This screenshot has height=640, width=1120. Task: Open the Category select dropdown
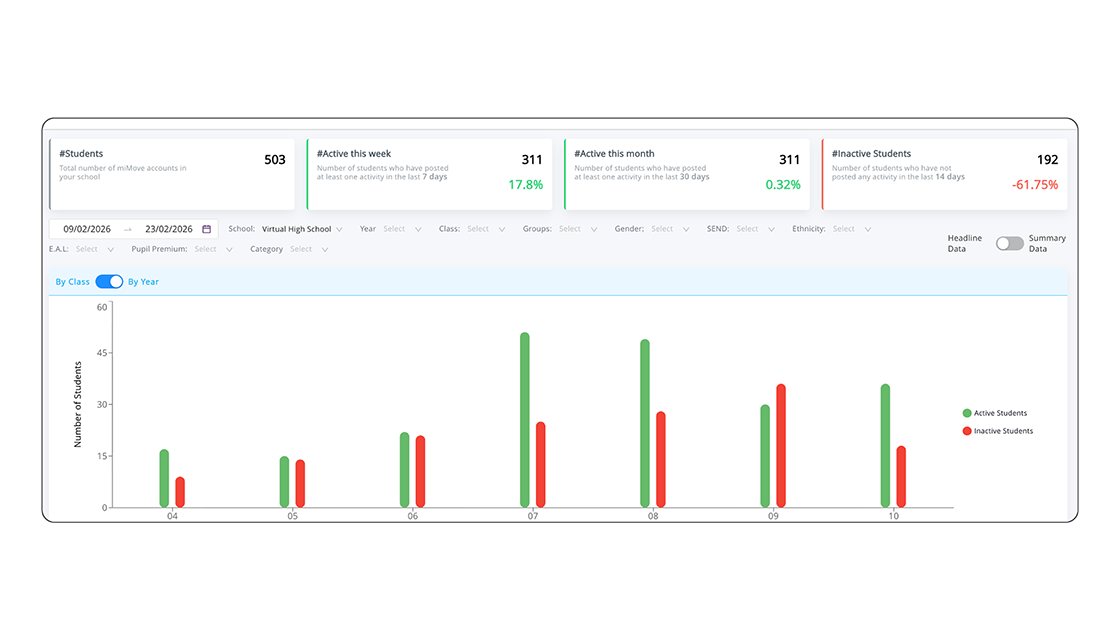pos(308,249)
